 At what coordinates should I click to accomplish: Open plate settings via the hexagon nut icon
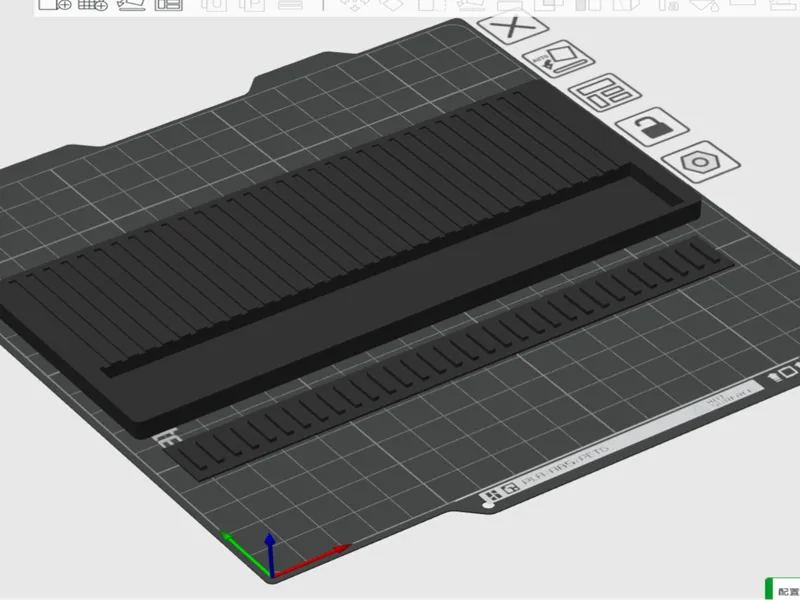point(701,162)
